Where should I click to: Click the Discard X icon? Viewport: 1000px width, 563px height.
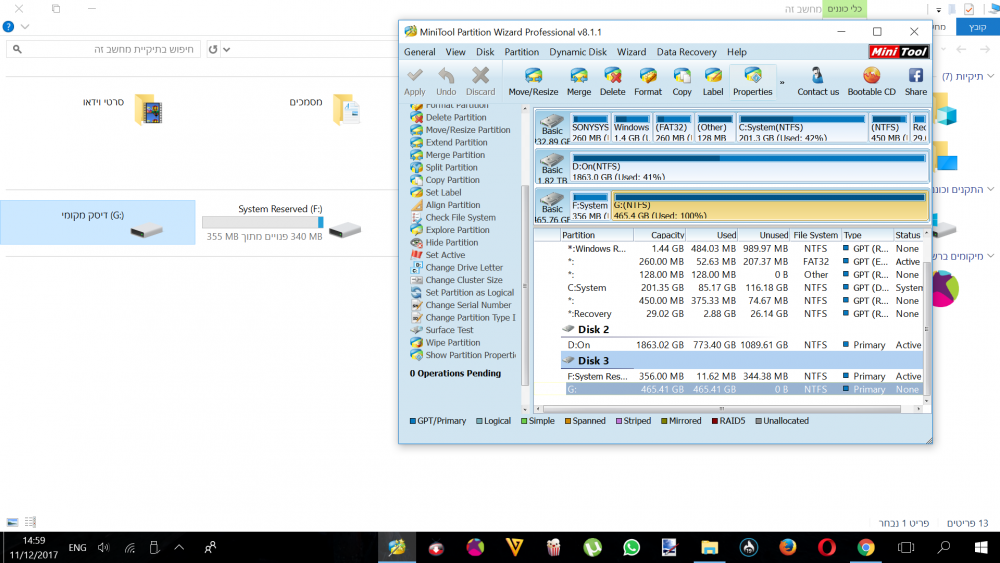pyautogui.click(x=480, y=76)
